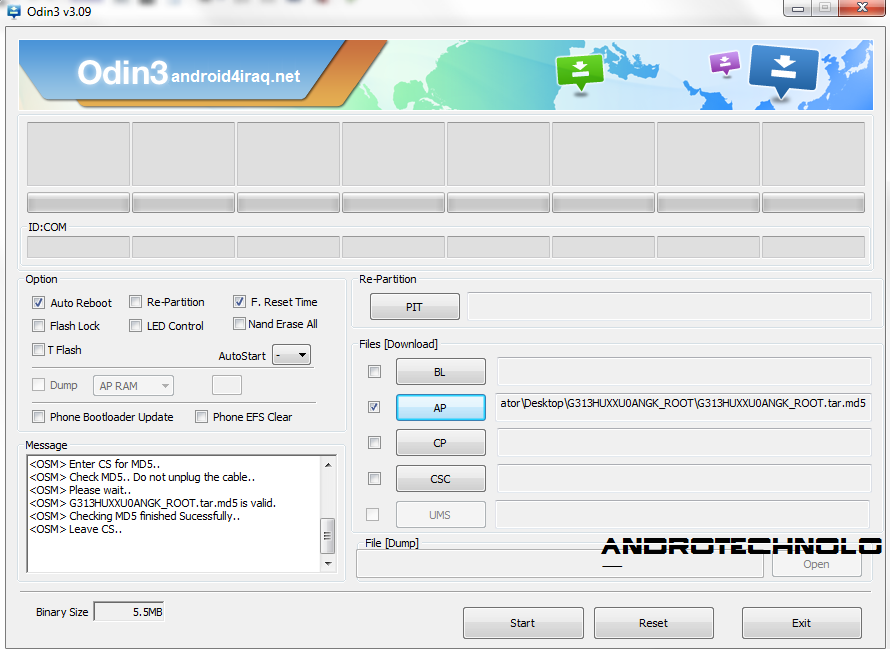This screenshot has width=890, height=649.
Task: Click the Message log scroll up arrow
Action: pos(328,465)
